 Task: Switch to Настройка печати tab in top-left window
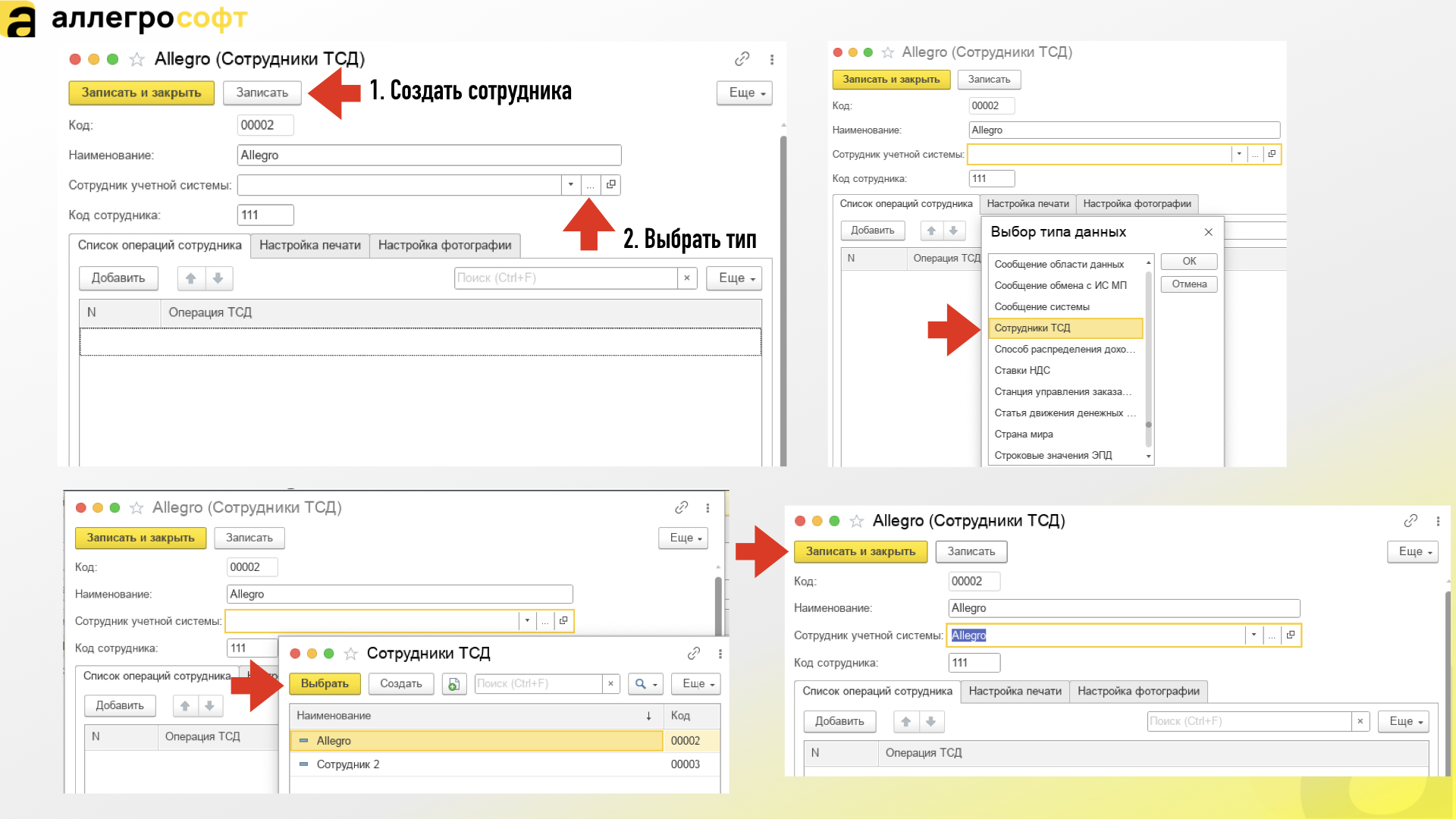click(310, 246)
